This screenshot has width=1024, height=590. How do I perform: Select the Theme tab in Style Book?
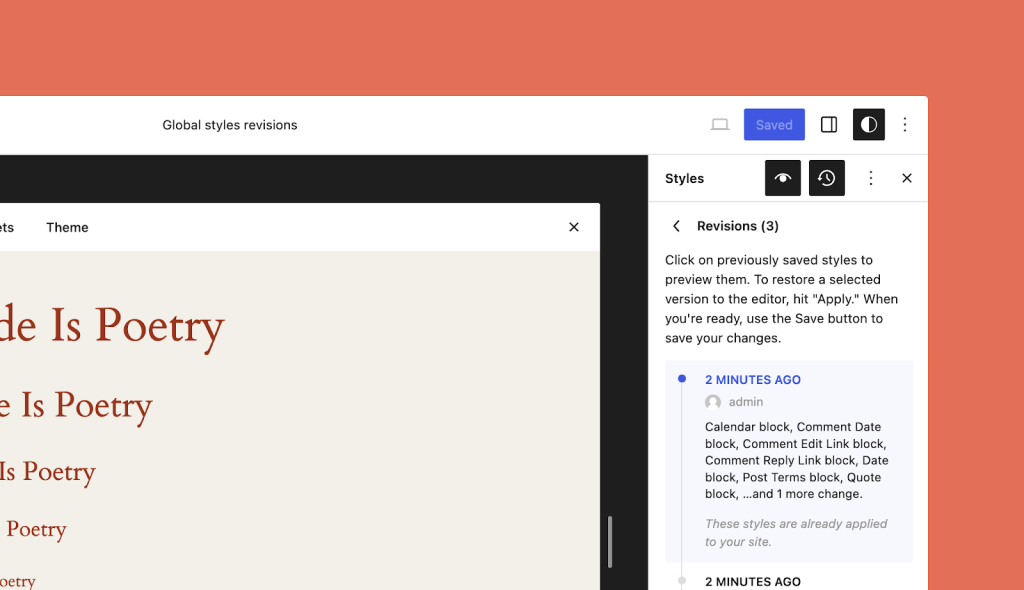coord(67,227)
